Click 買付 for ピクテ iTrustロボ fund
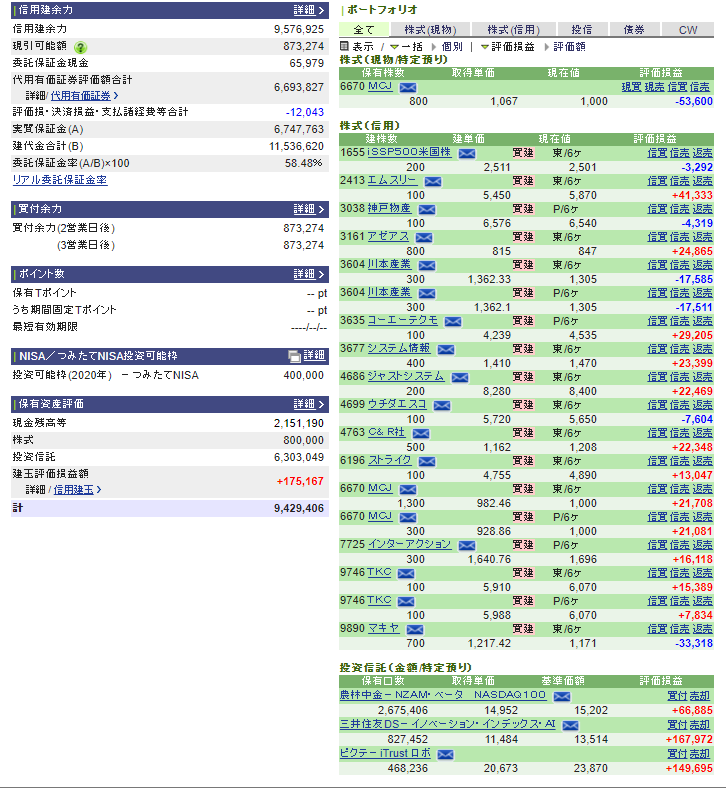This screenshot has width=726, height=788. [x=677, y=754]
